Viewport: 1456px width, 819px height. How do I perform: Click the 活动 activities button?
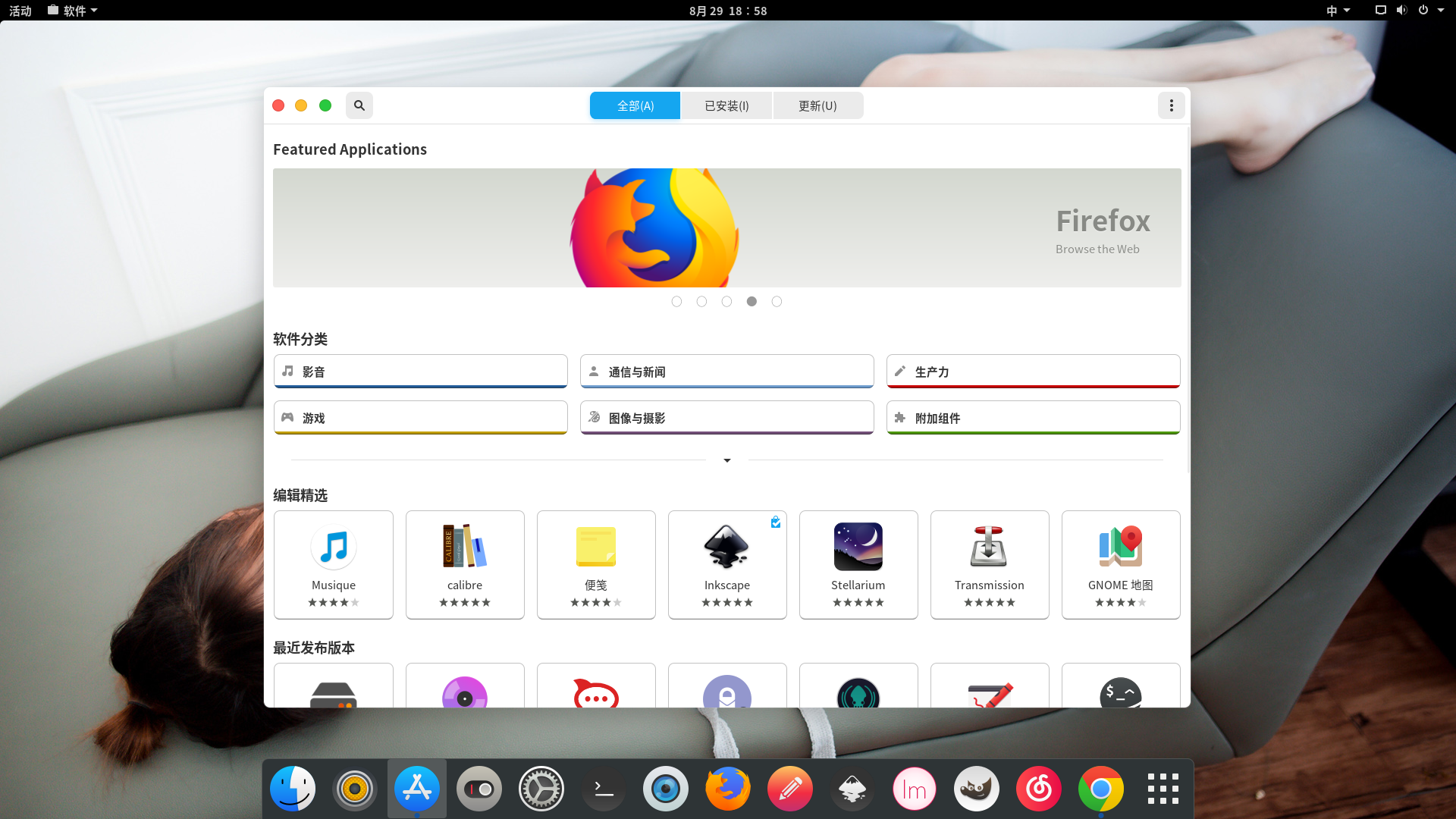point(20,11)
